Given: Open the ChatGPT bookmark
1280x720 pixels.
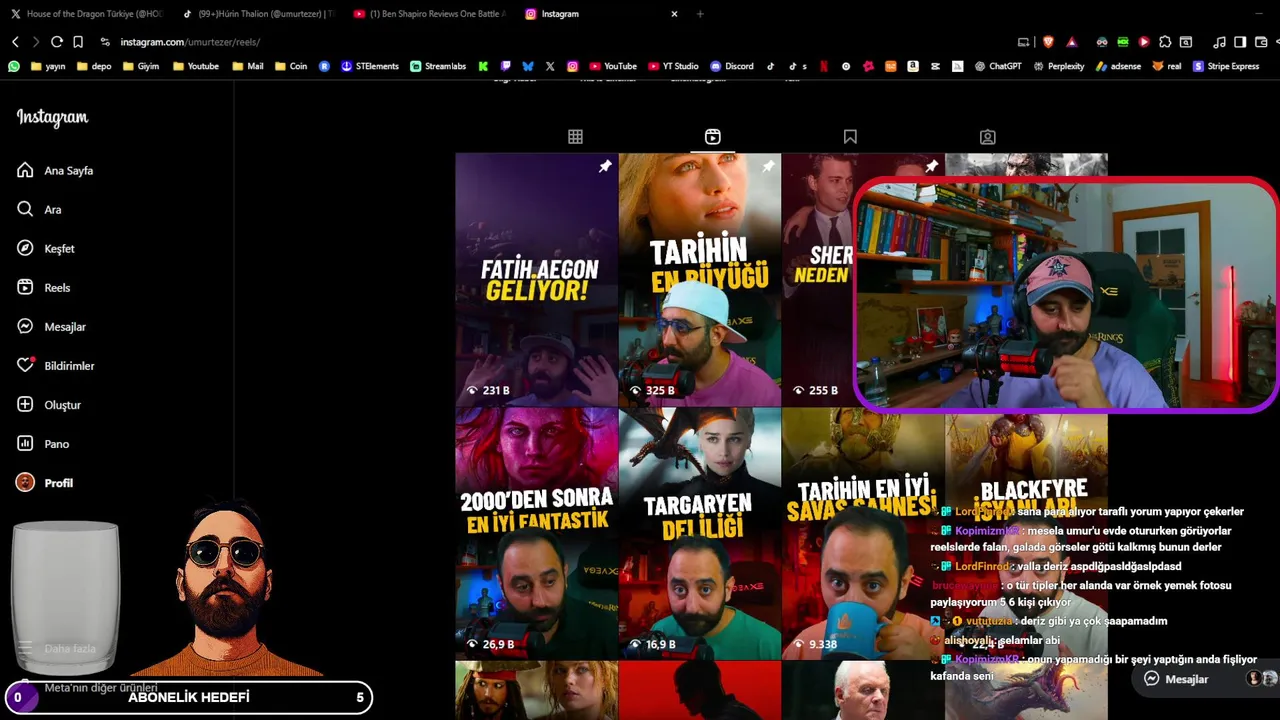Looking at the screenshot, I should 998,66.
